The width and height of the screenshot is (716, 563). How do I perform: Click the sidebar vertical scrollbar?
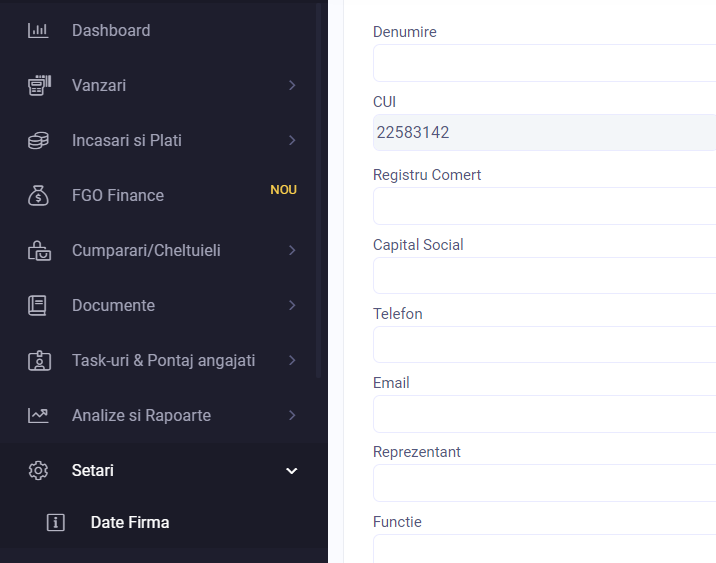click(319, 191)
